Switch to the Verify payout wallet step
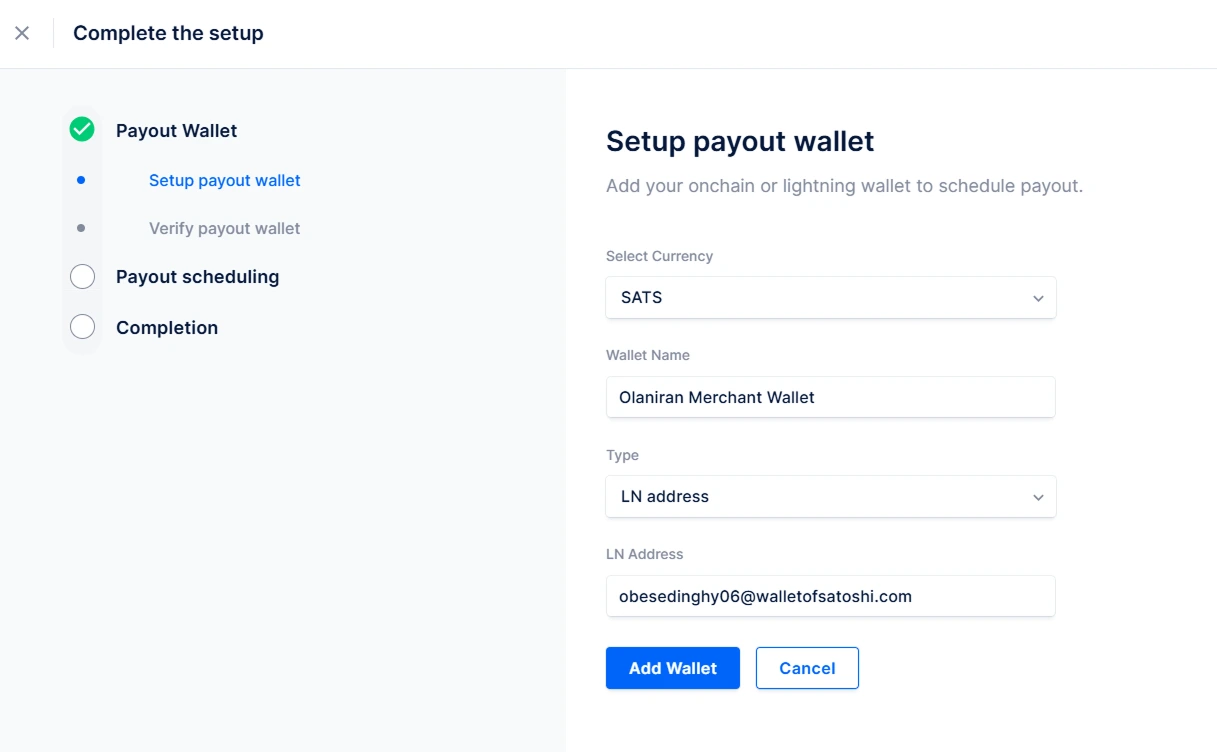Image resolution: width=1217 pixels, height=752 pixels. (224, 228)
